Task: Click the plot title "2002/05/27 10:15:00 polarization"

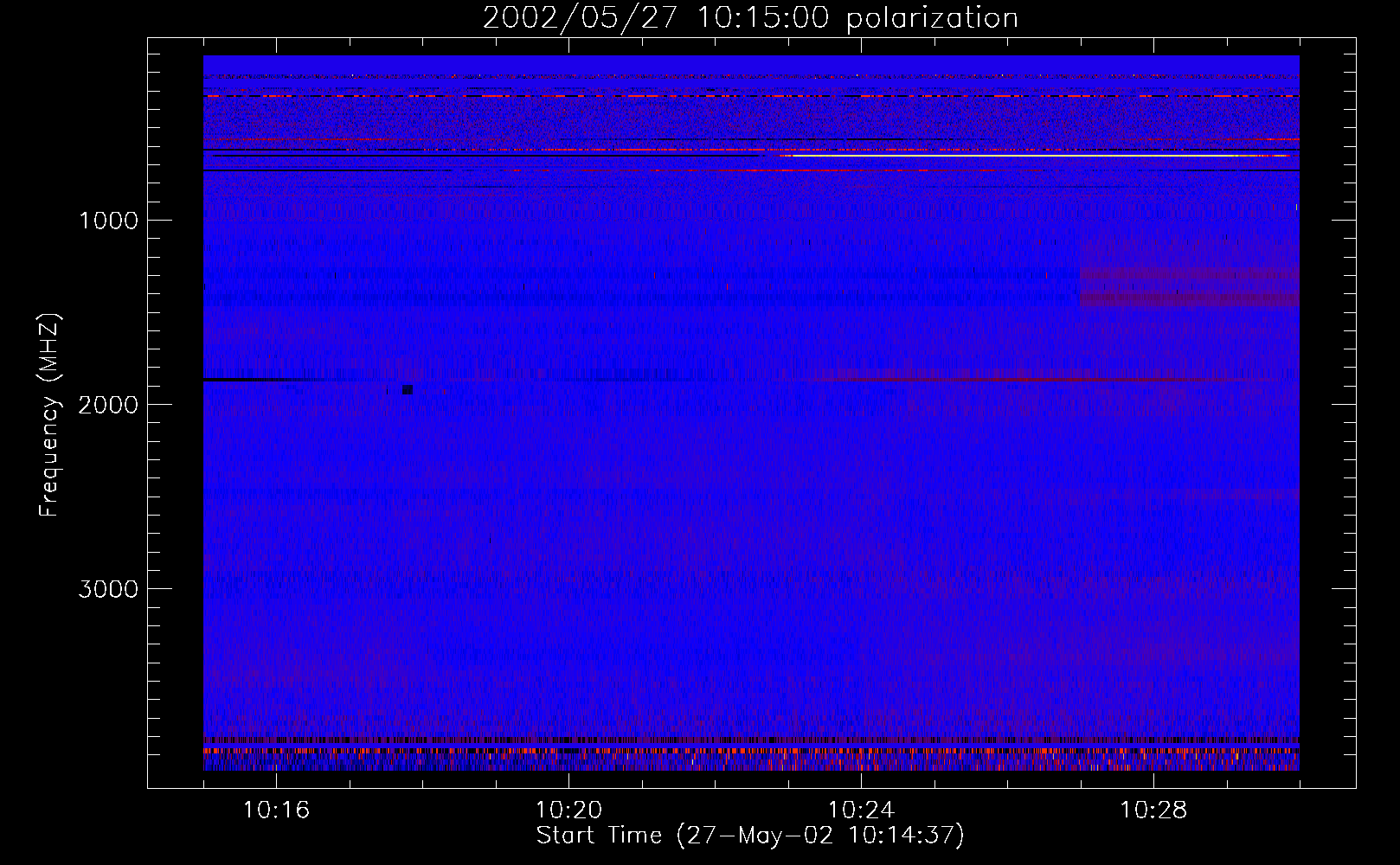Action: (x=750, y=17)
